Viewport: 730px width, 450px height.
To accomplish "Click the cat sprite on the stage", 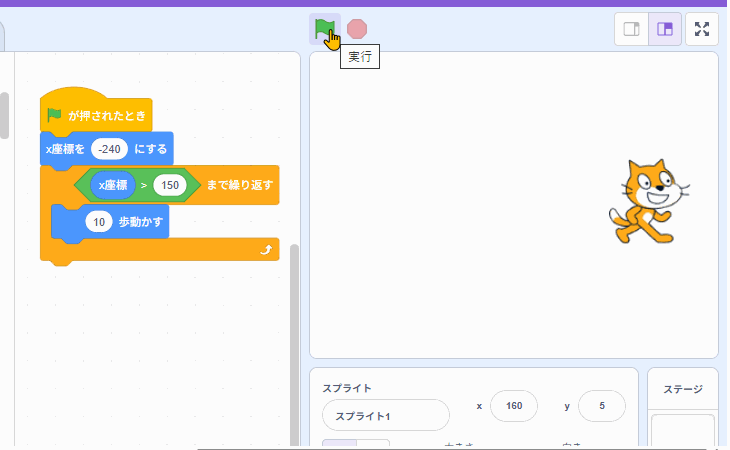I will 649,201.
